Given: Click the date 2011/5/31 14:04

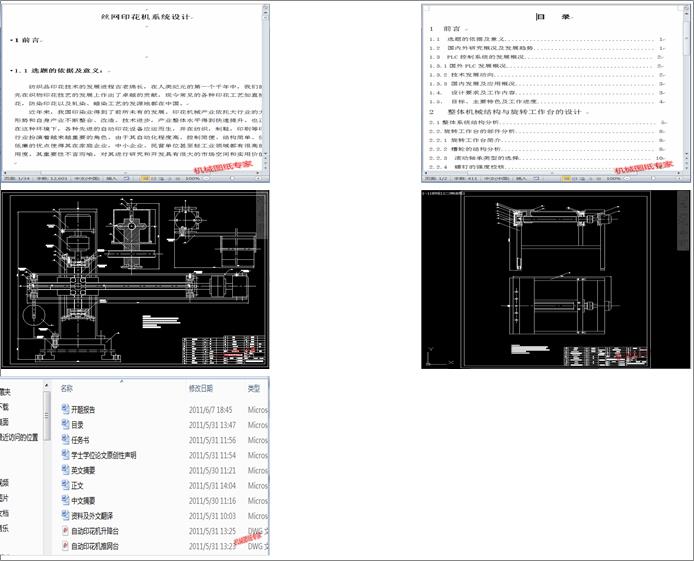Looking at the screenshot, I should [212, 485].
